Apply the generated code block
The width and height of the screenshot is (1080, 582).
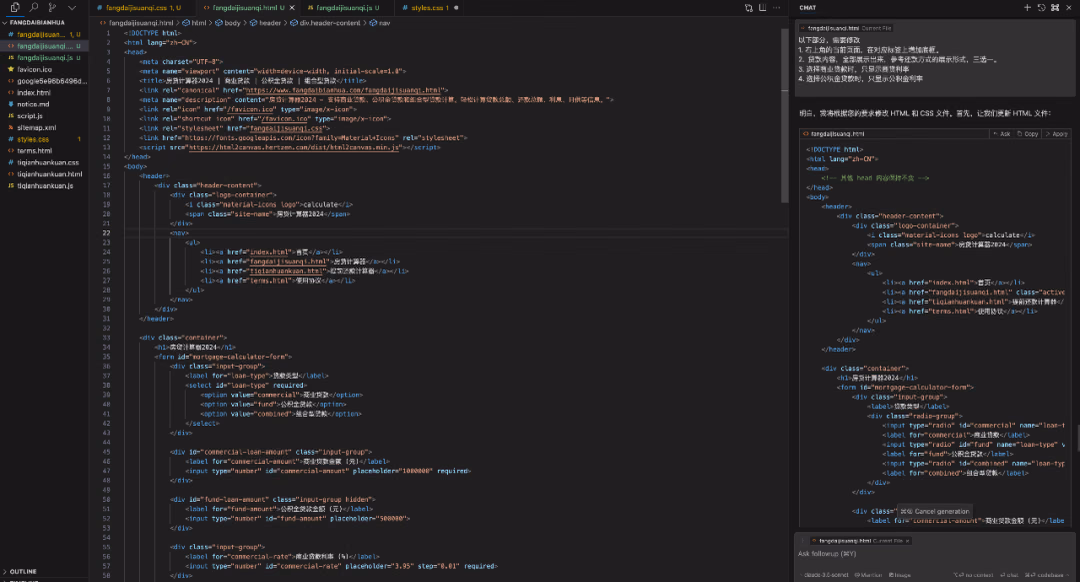point(1057,134)
